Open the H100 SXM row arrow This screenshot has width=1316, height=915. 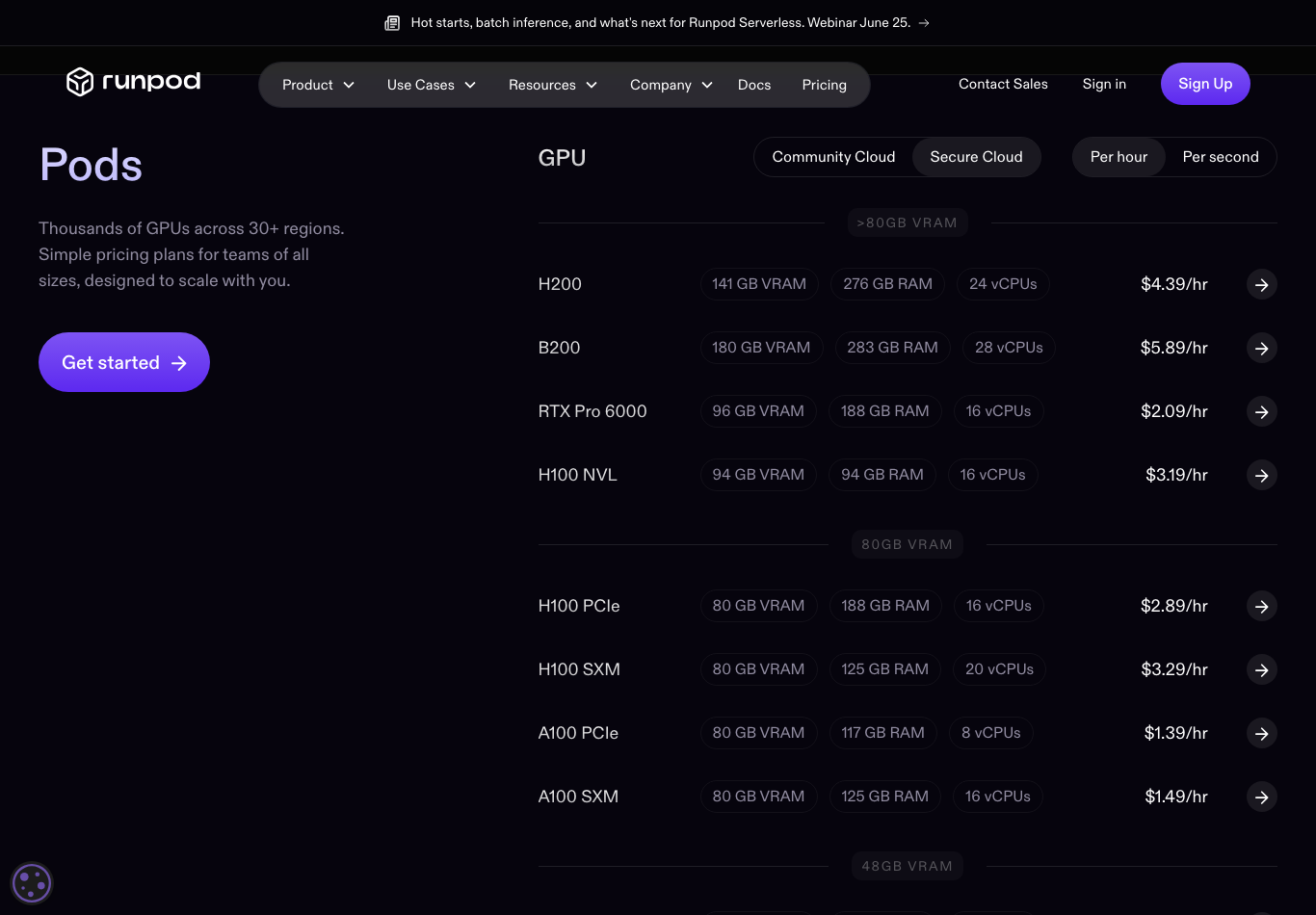coord(1262,669)
